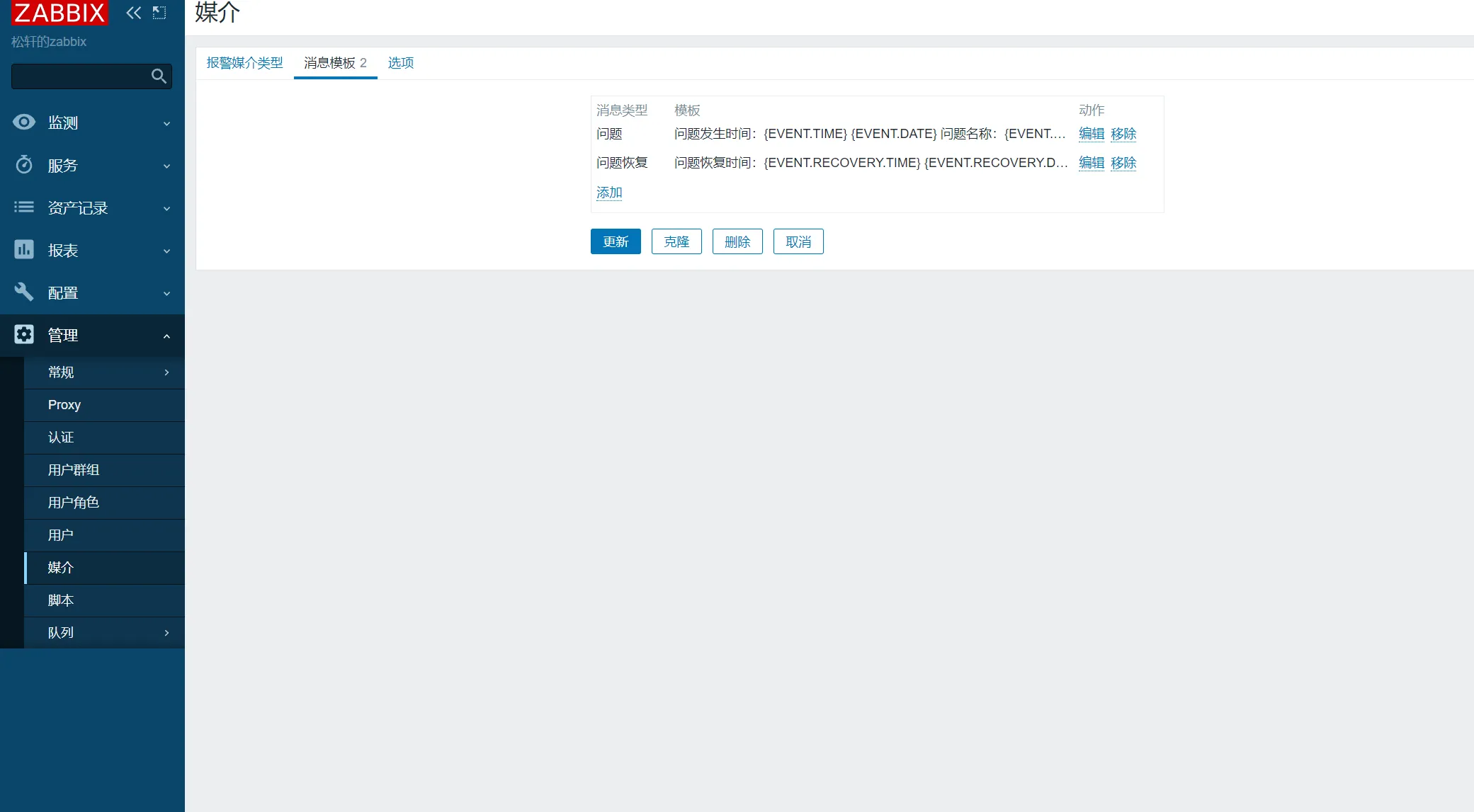Screen dimensions: 1474x812
Task: Click the eye icon for 监测
Action: (x=24, y=122)
